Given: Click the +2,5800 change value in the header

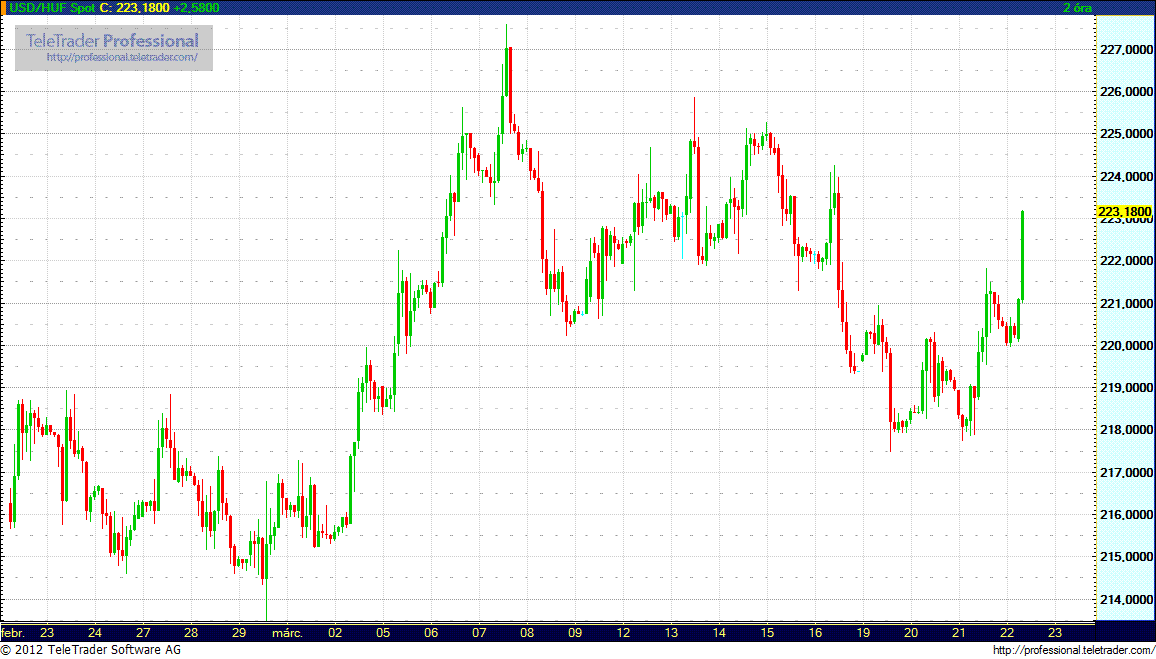Looking at the screenshot, I should [196, 7].
